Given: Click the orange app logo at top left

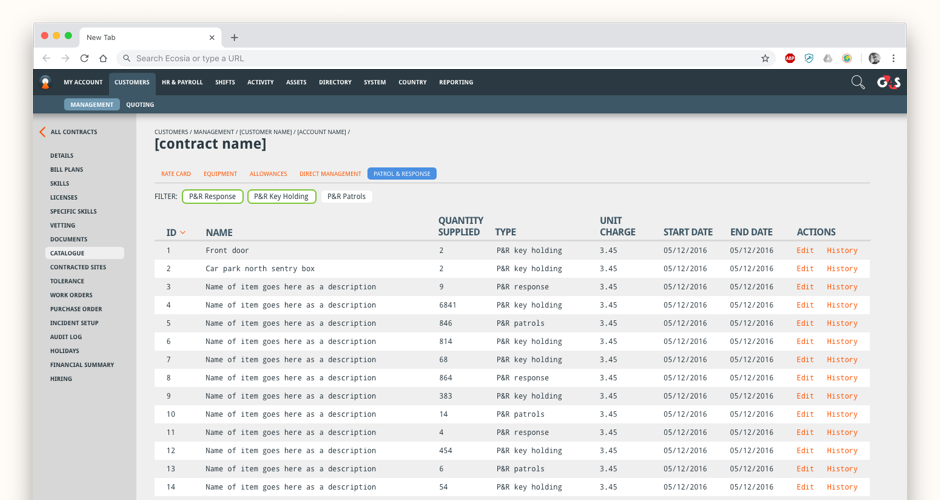Looking at the screenshot, I should coord(45,82).
